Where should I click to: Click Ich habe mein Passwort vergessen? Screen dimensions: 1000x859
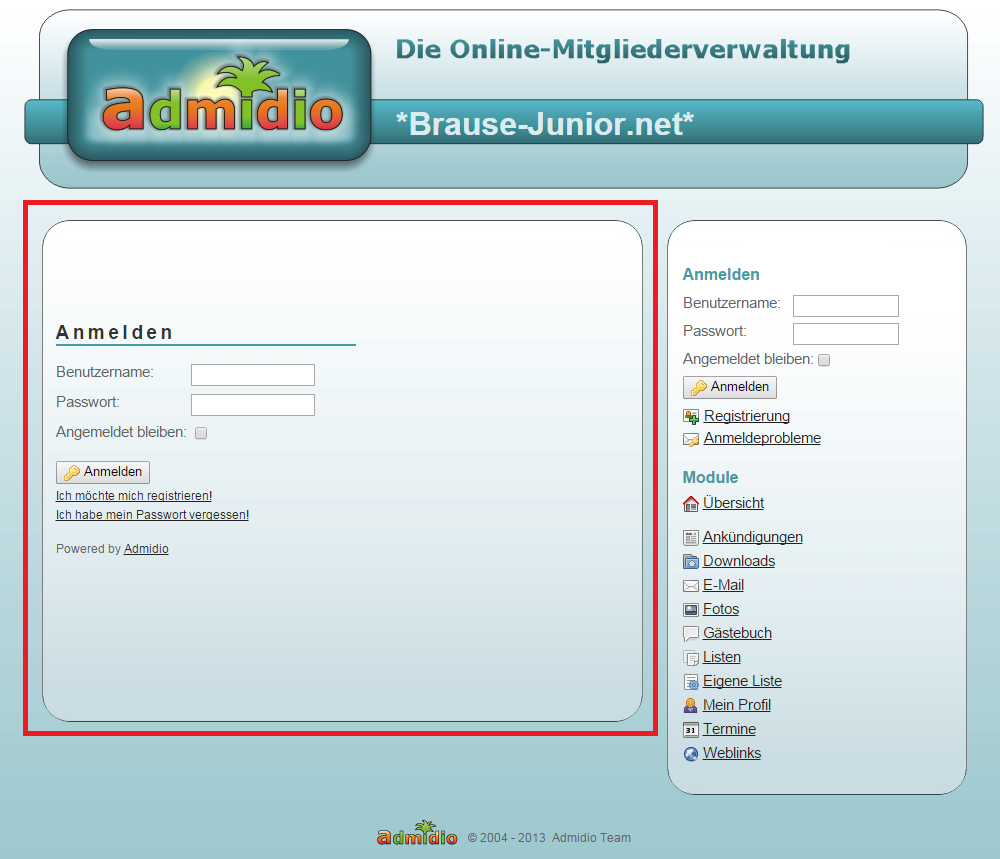coord(151,515)
